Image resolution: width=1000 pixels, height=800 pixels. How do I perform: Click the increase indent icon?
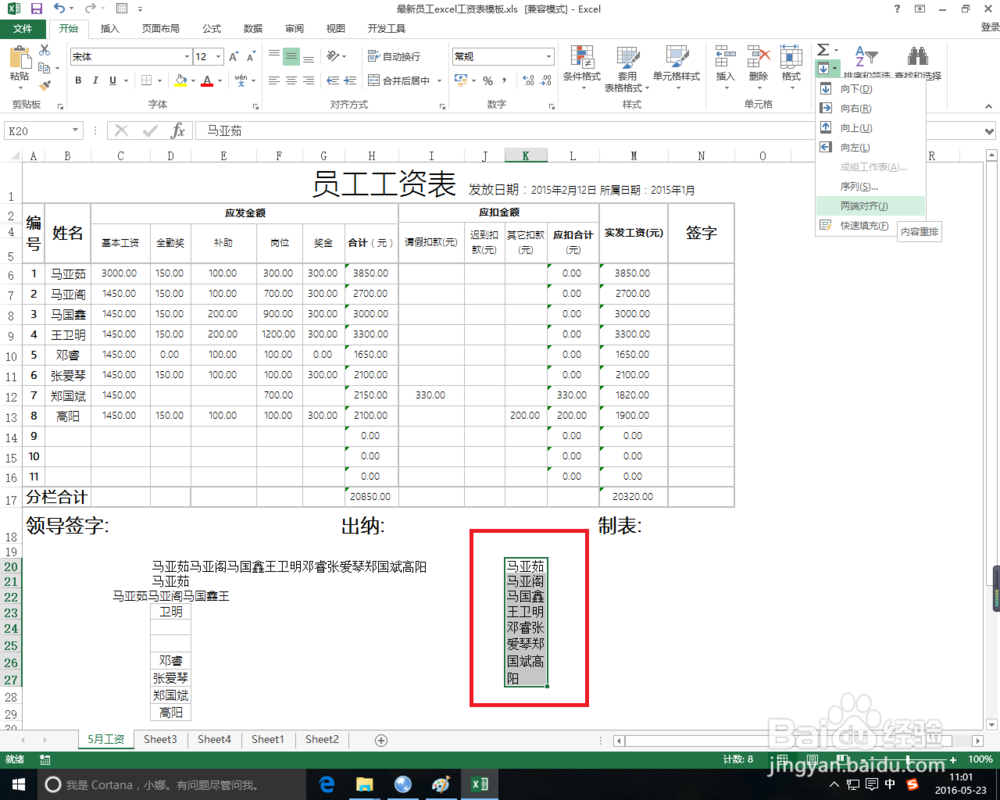350,80
